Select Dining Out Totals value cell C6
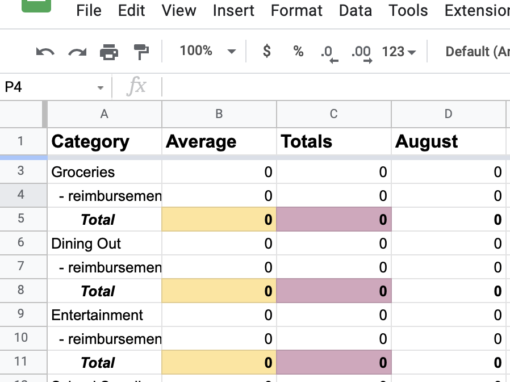 (334, 243)
